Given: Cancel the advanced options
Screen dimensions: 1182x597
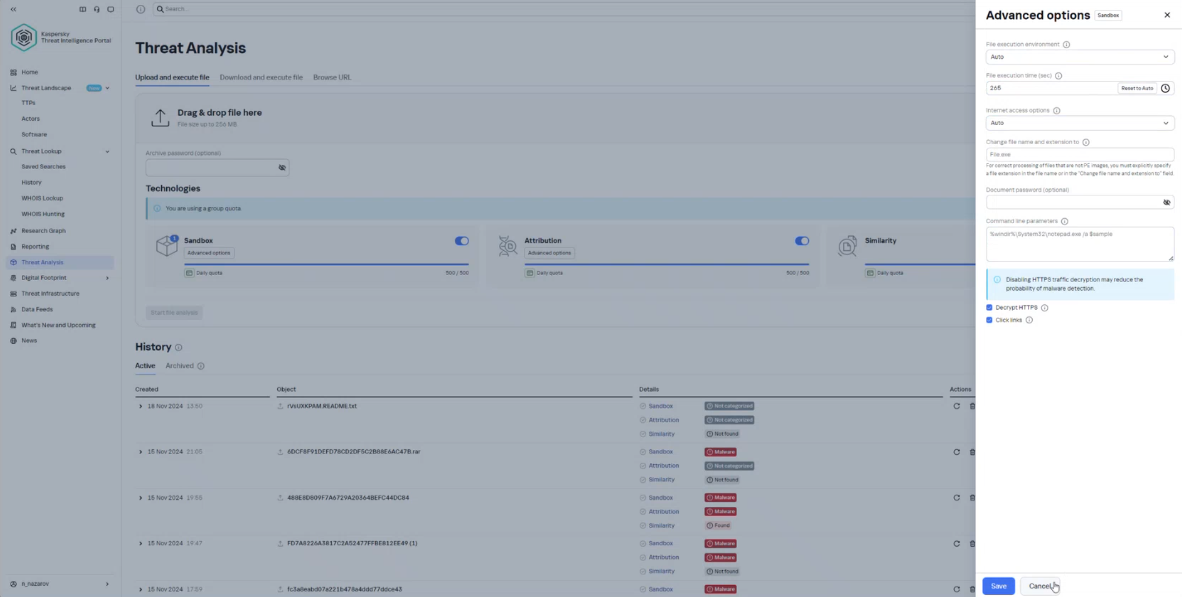Looking at the screenshot, I should 1040,586.
